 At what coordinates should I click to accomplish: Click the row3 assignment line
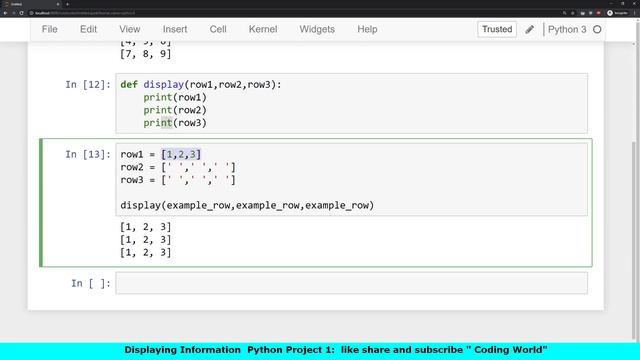(x=178, y=180)
